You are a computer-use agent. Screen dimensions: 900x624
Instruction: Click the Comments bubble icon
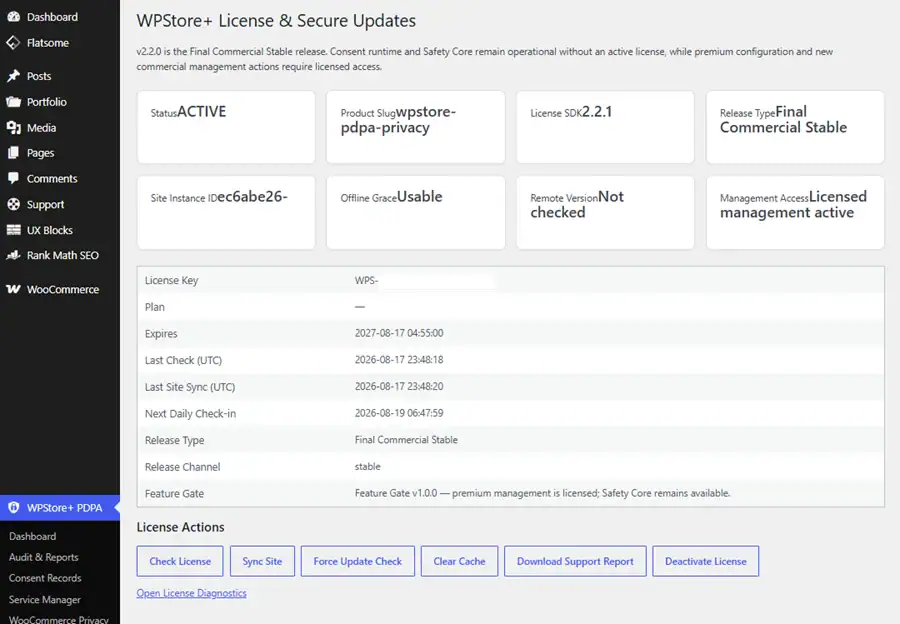click(x=13, y=179)
